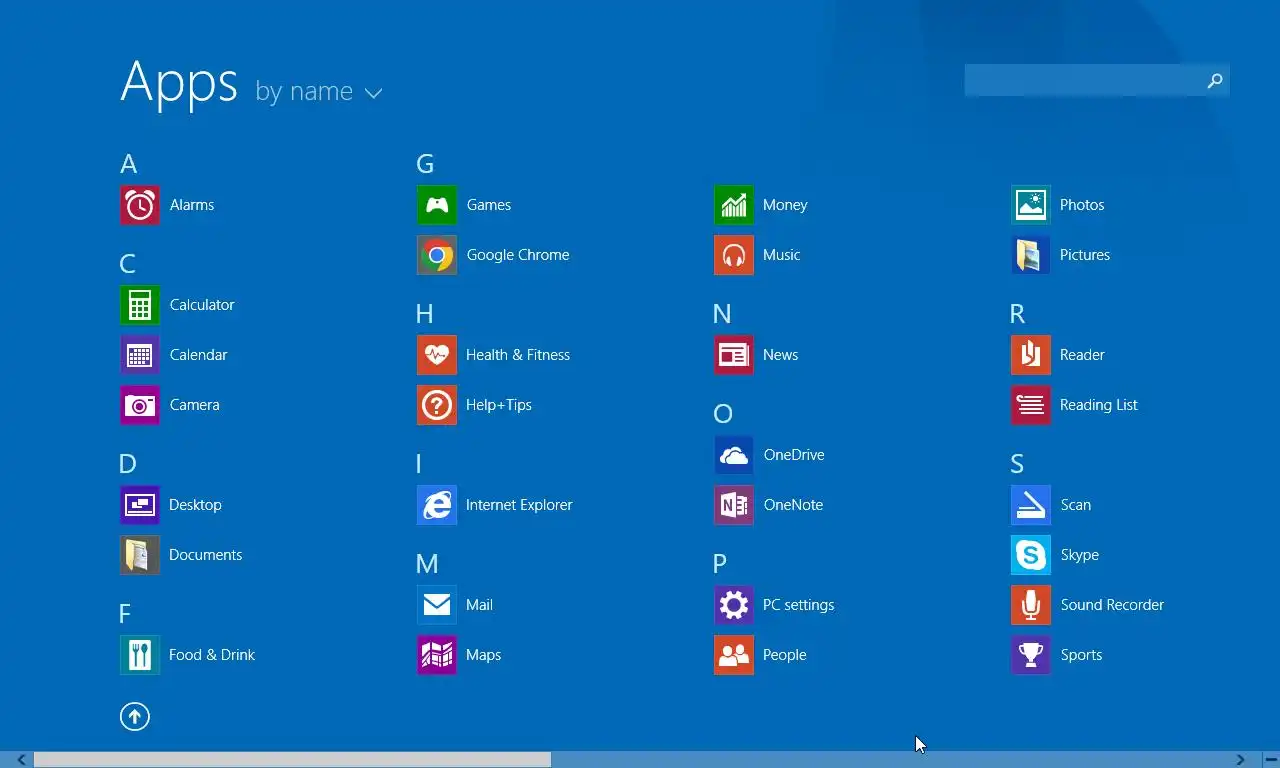Launch the Sound Recorder microphone icon
The image size is (1280, 768).
coord(1031,605)
